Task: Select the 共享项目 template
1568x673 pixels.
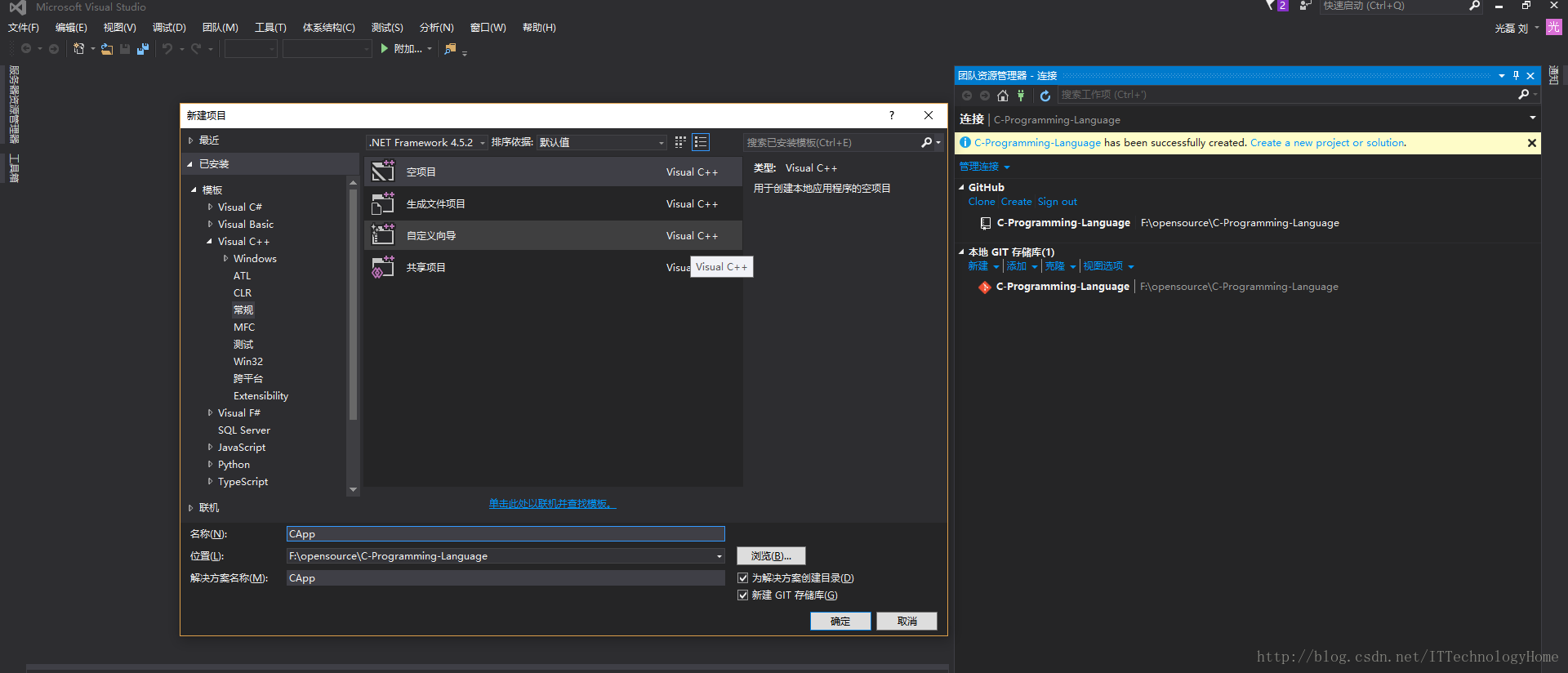Action: click(x=553, y=267)
